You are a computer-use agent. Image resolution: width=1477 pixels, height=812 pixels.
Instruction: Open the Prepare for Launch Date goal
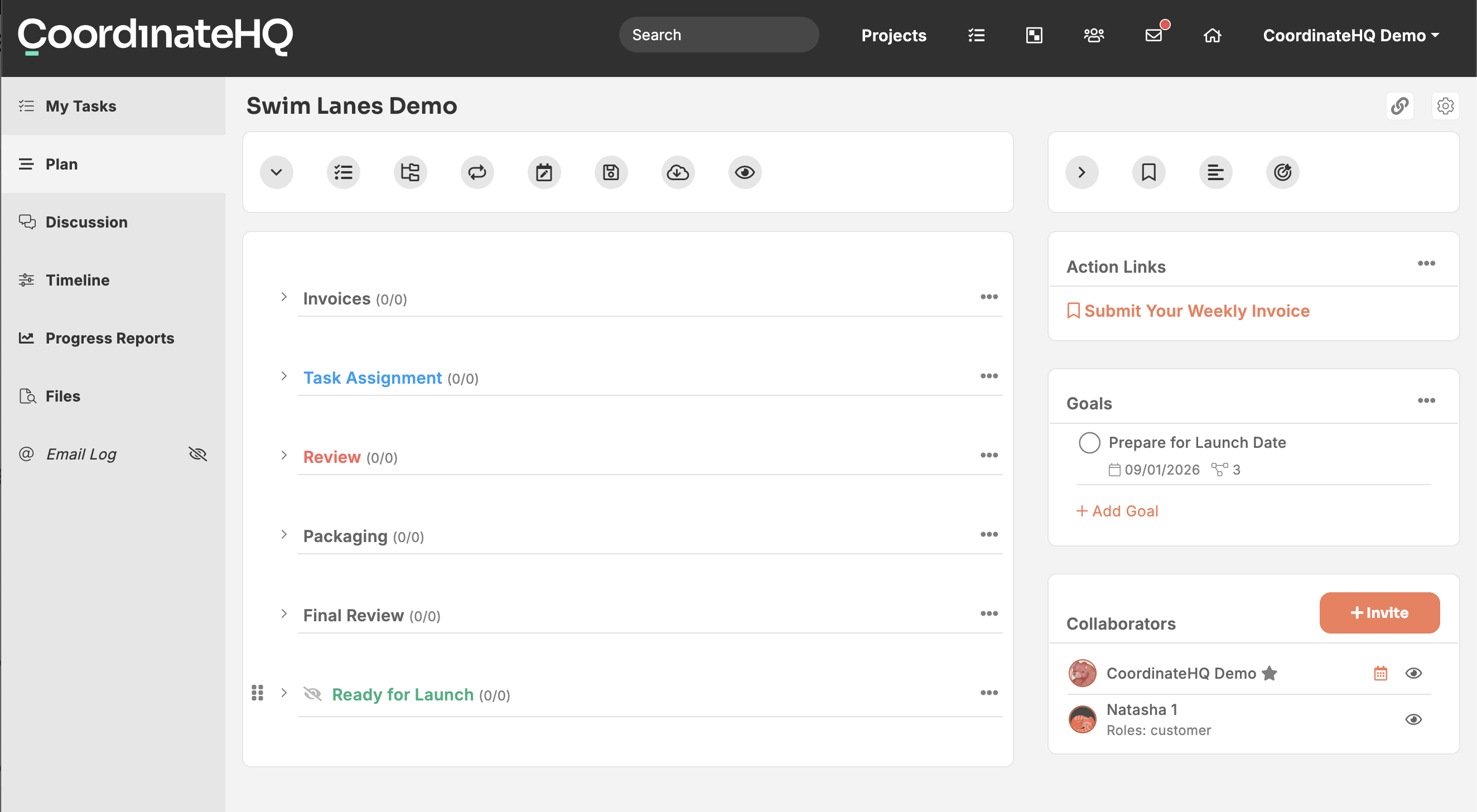(x=1197, y=443)
